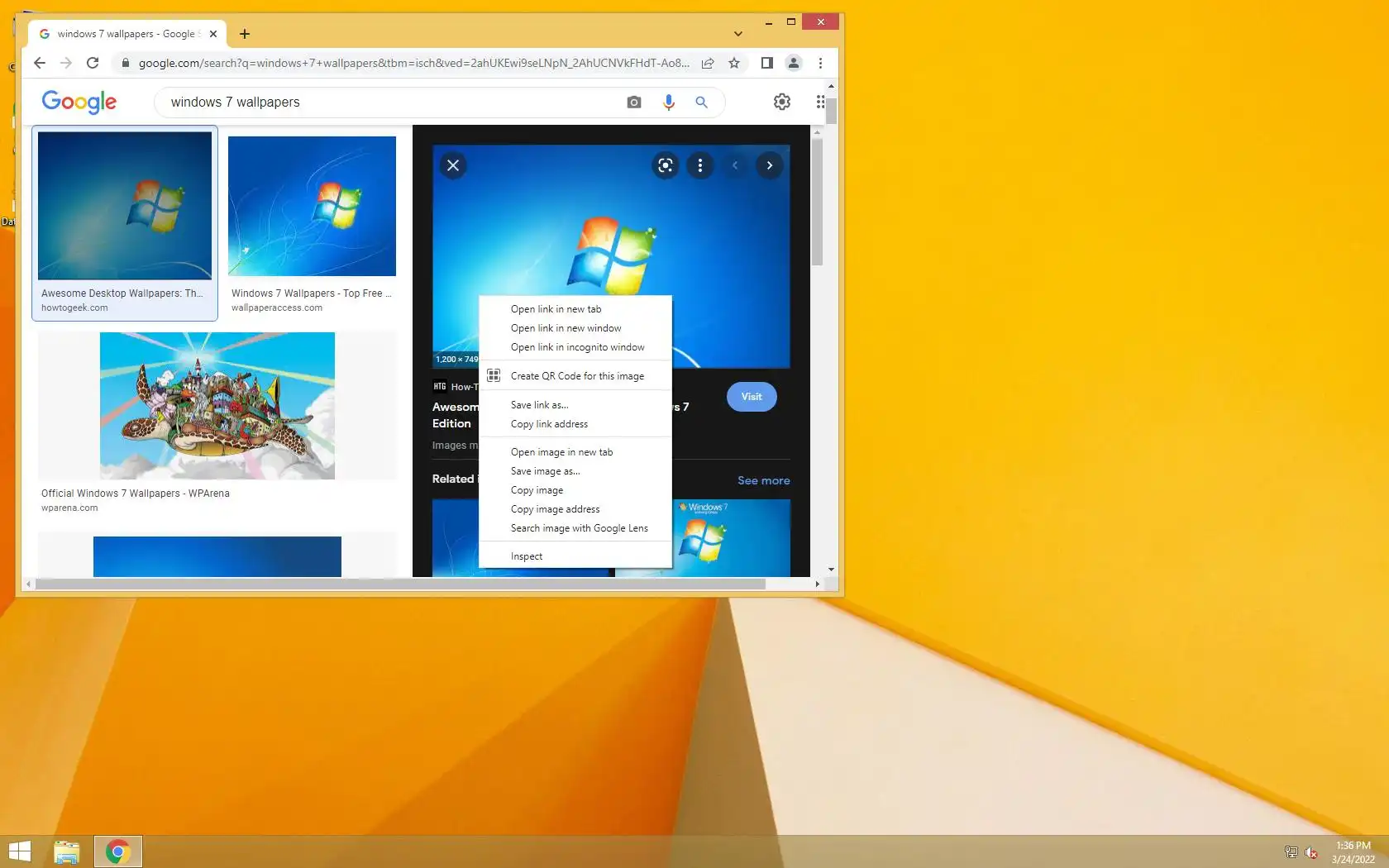Select Open image in new tab
This screenshot has height=868, width=1389.
[x=575, y=452]
